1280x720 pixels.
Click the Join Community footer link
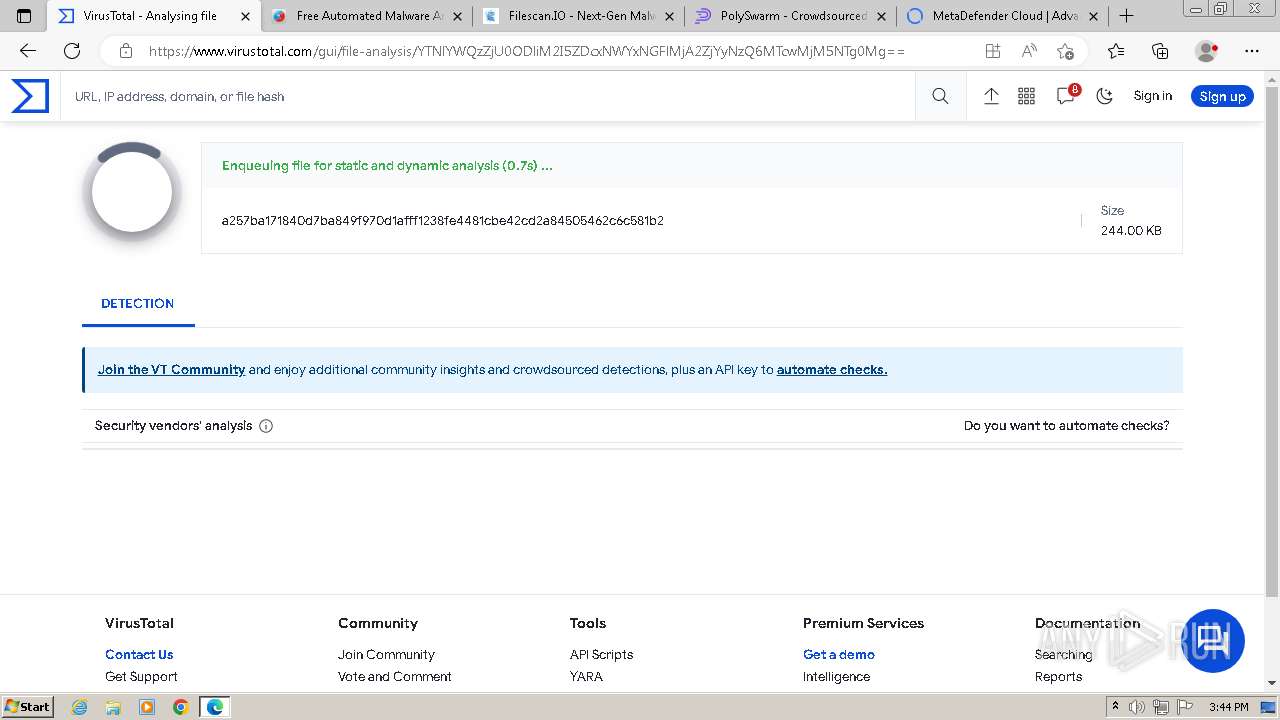pyautogui.click(x=386, y=655)
